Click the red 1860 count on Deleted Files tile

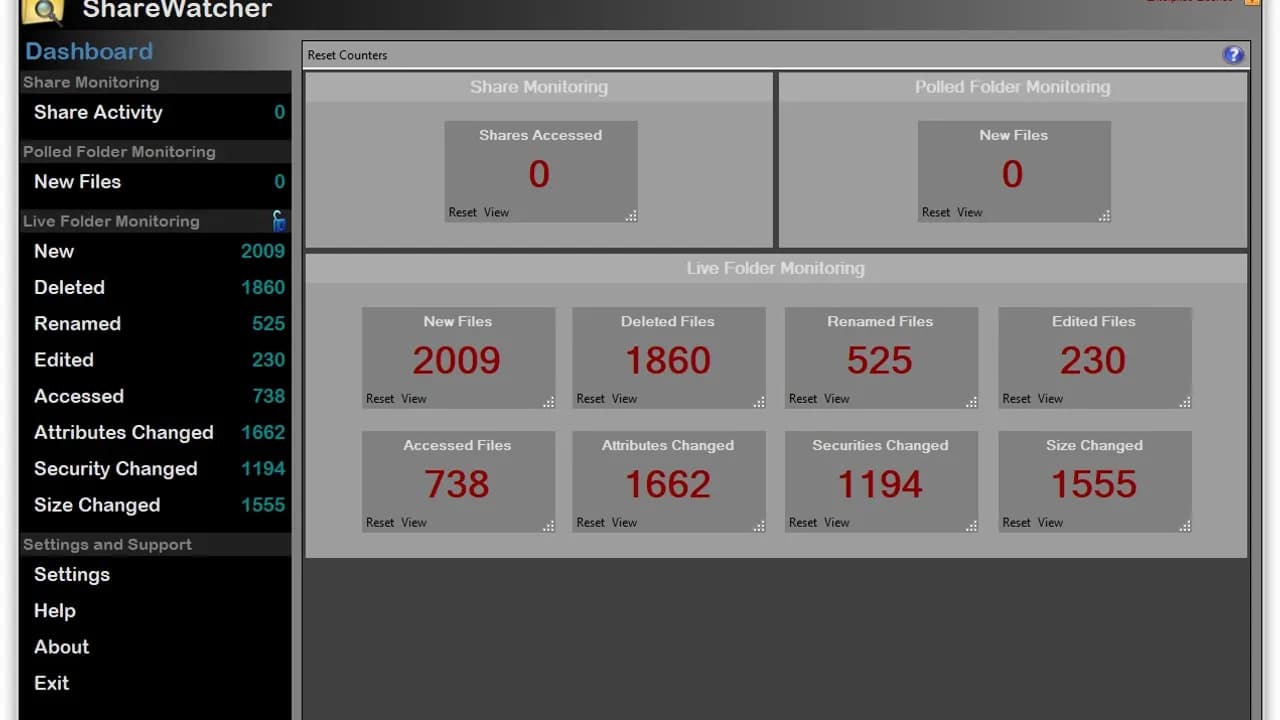click(x=668, y=360)
